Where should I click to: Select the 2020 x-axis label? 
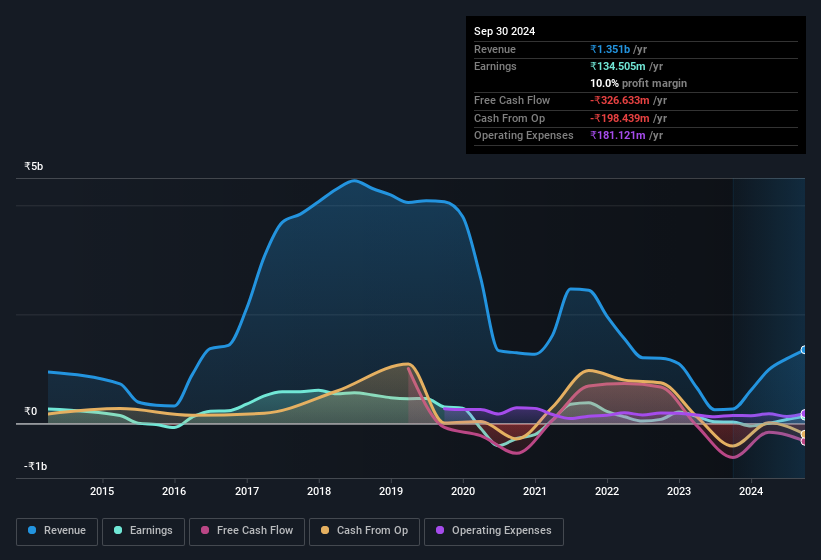[463, 491]
